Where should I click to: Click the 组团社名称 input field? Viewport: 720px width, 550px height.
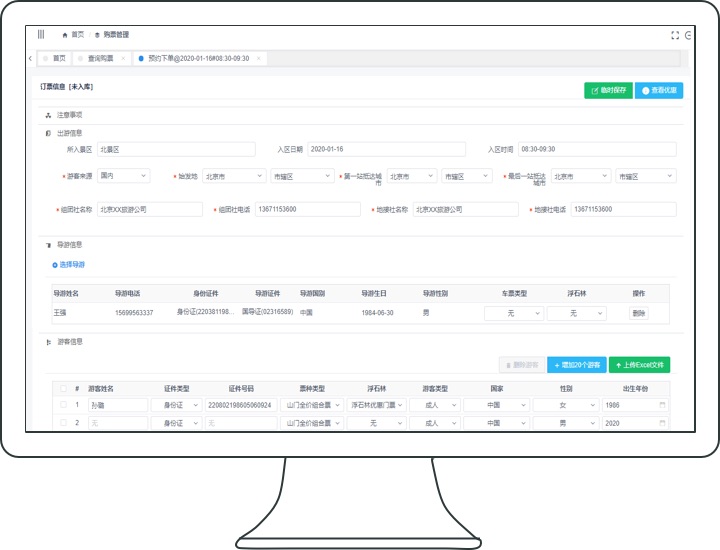tap(152, 210)
